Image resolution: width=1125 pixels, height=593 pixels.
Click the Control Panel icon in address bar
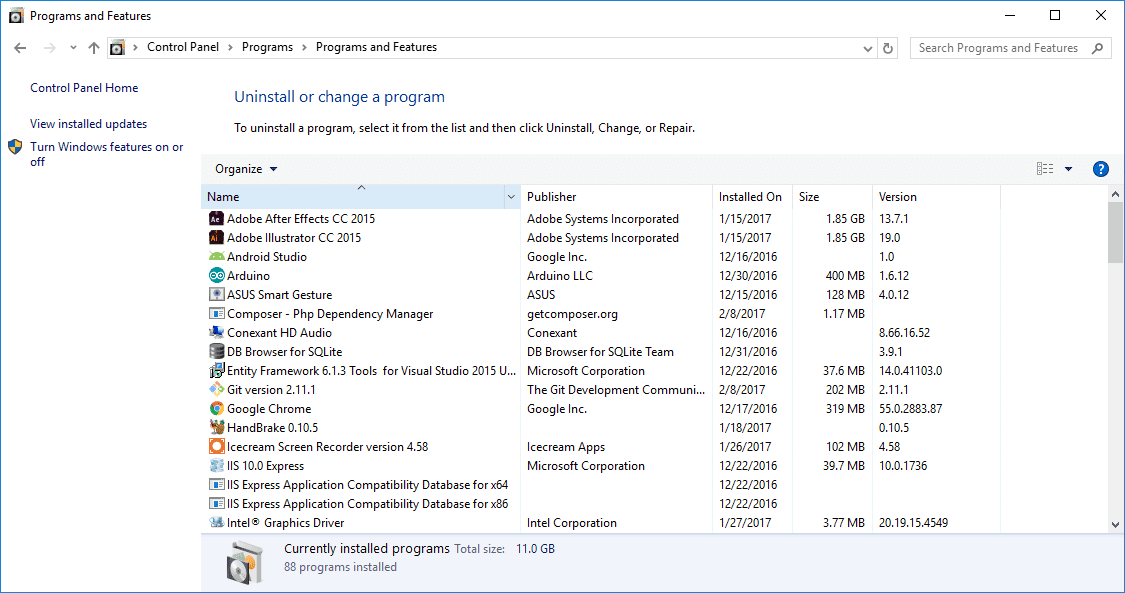pos(117,48)
